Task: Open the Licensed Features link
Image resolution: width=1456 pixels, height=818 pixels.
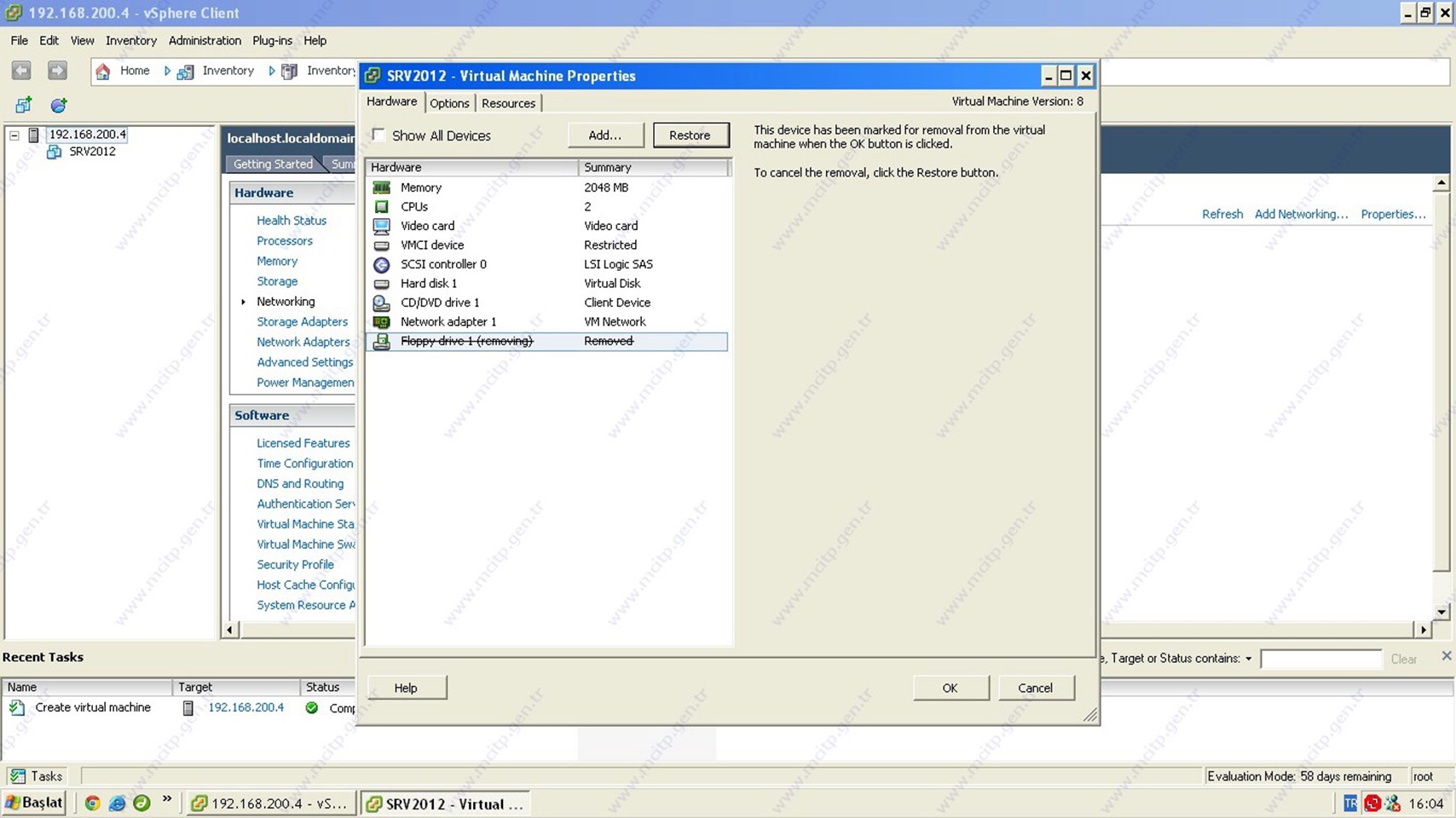Action: coord(303,443)
